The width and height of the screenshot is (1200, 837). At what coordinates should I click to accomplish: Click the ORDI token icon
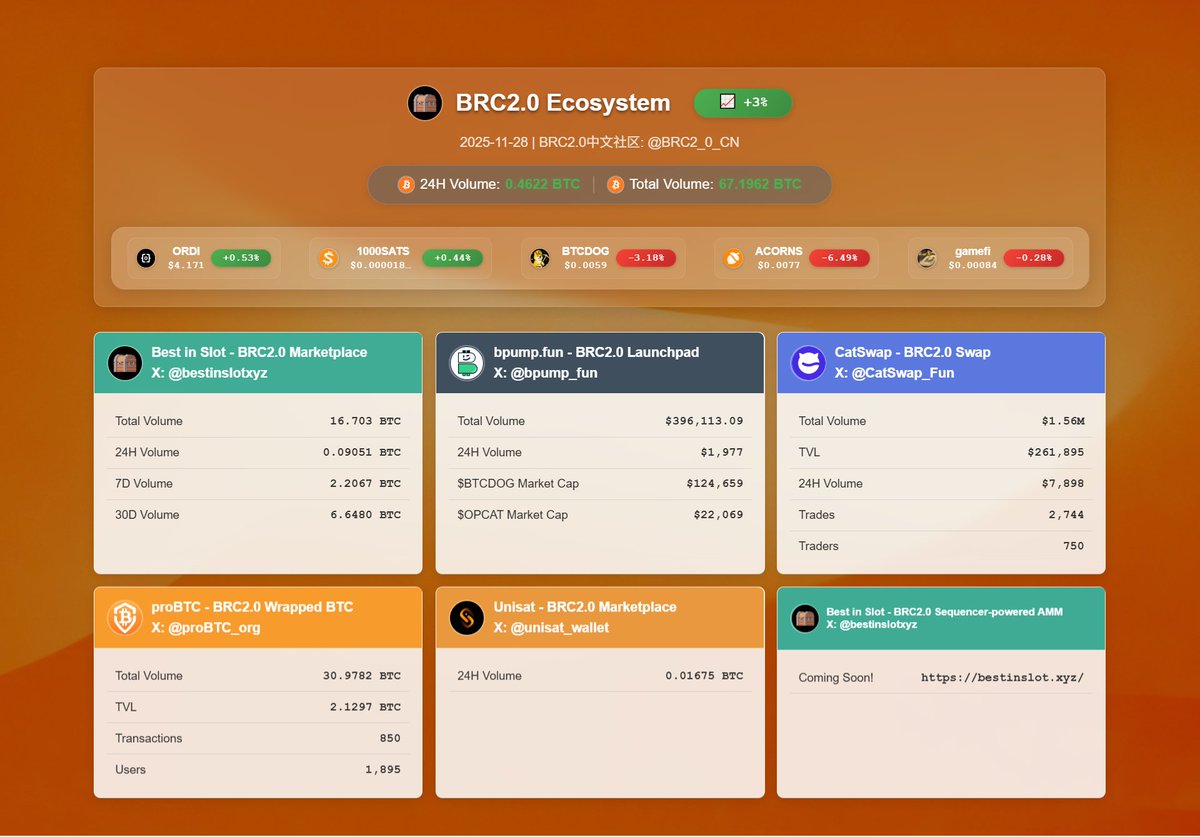tap(147, 258)
